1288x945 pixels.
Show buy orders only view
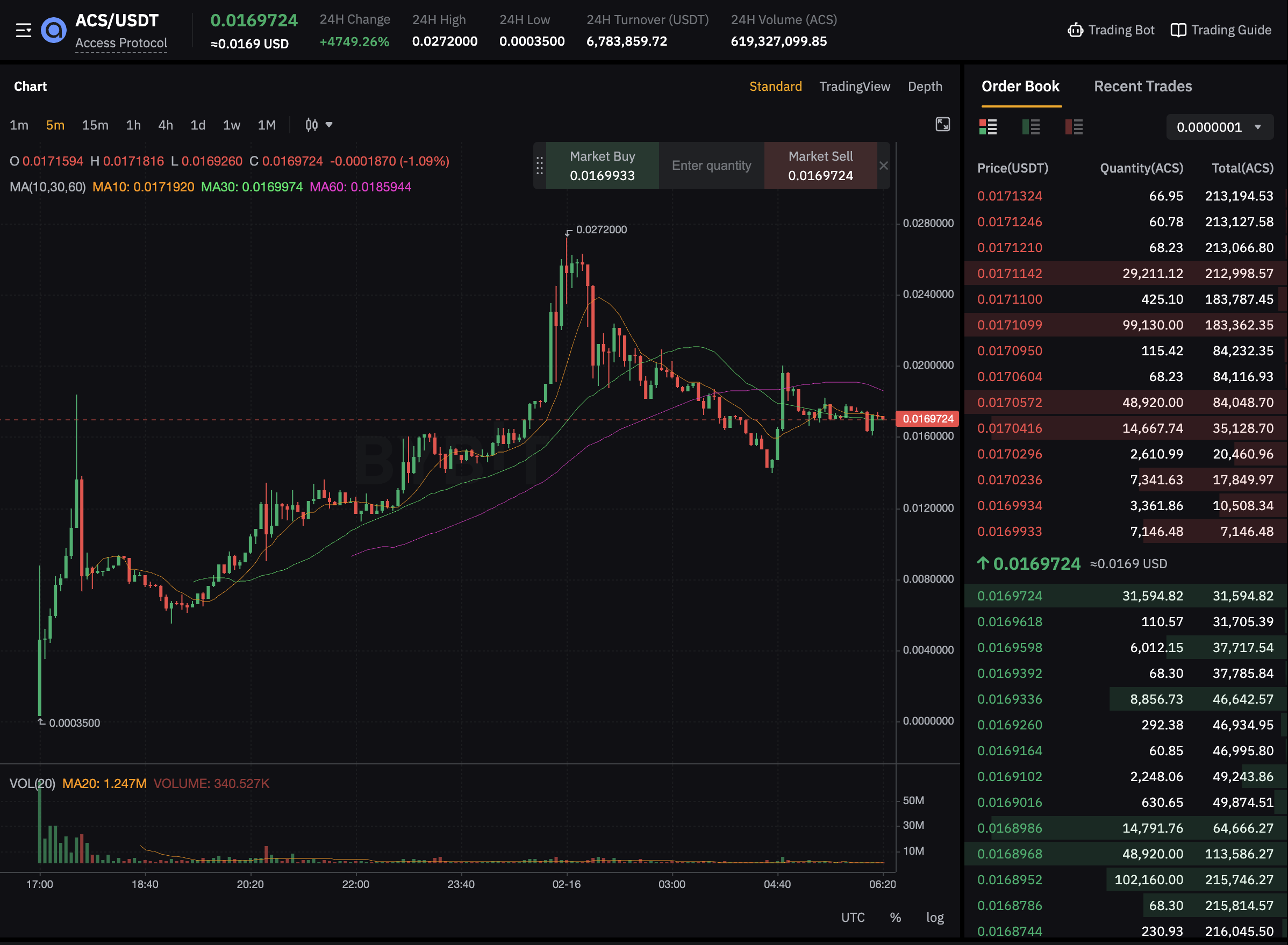click(x=1031, y=127)
